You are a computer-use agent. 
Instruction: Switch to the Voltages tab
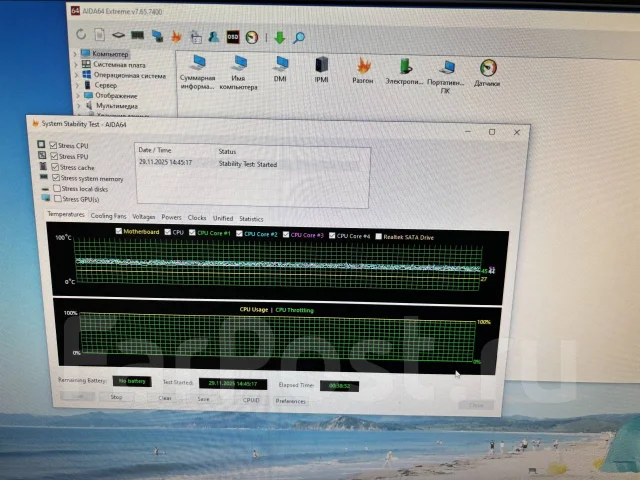point(143,216)
